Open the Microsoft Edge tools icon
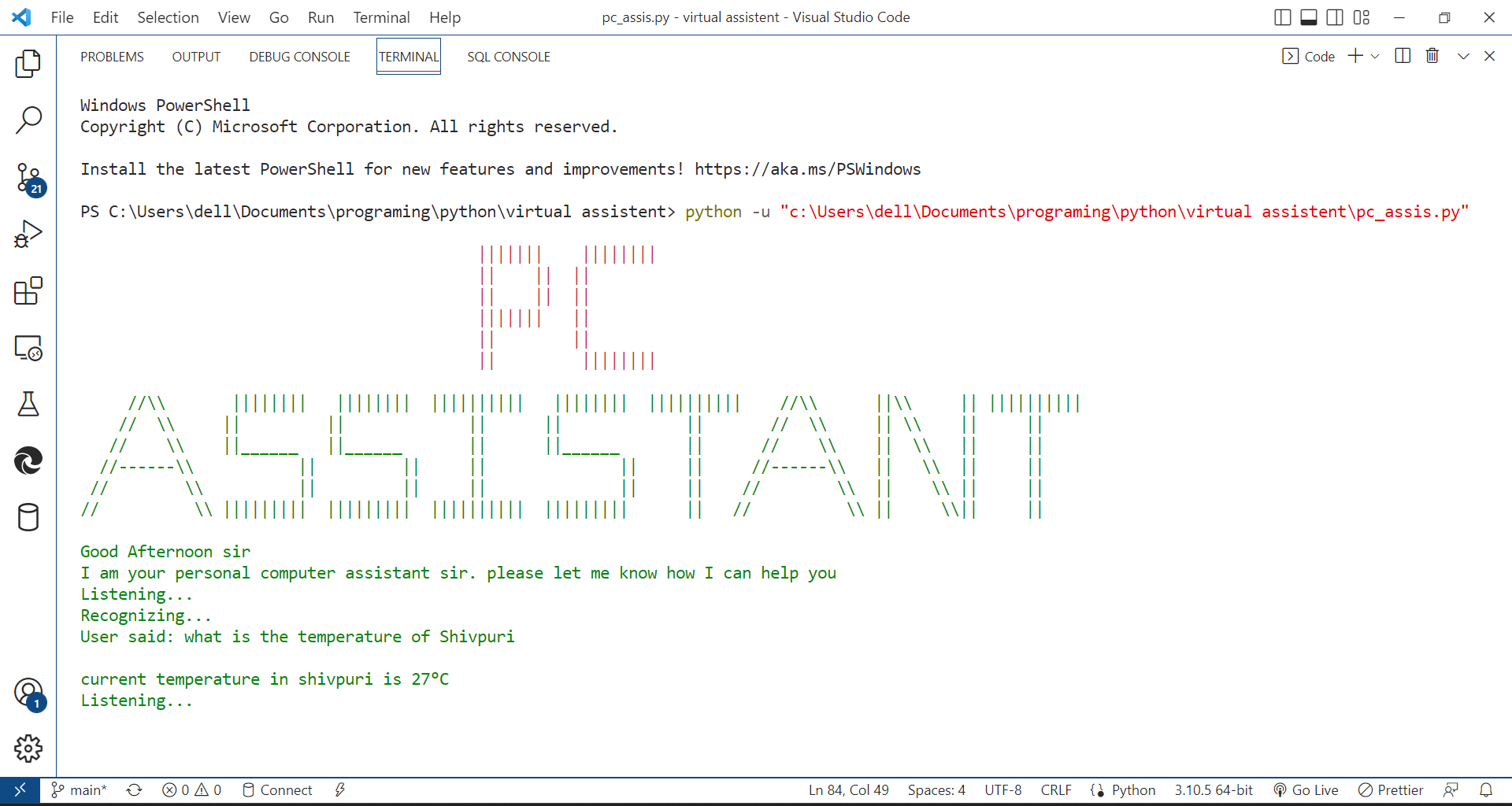This screenshot has width=1512, height=806. [x=28, y=460]
